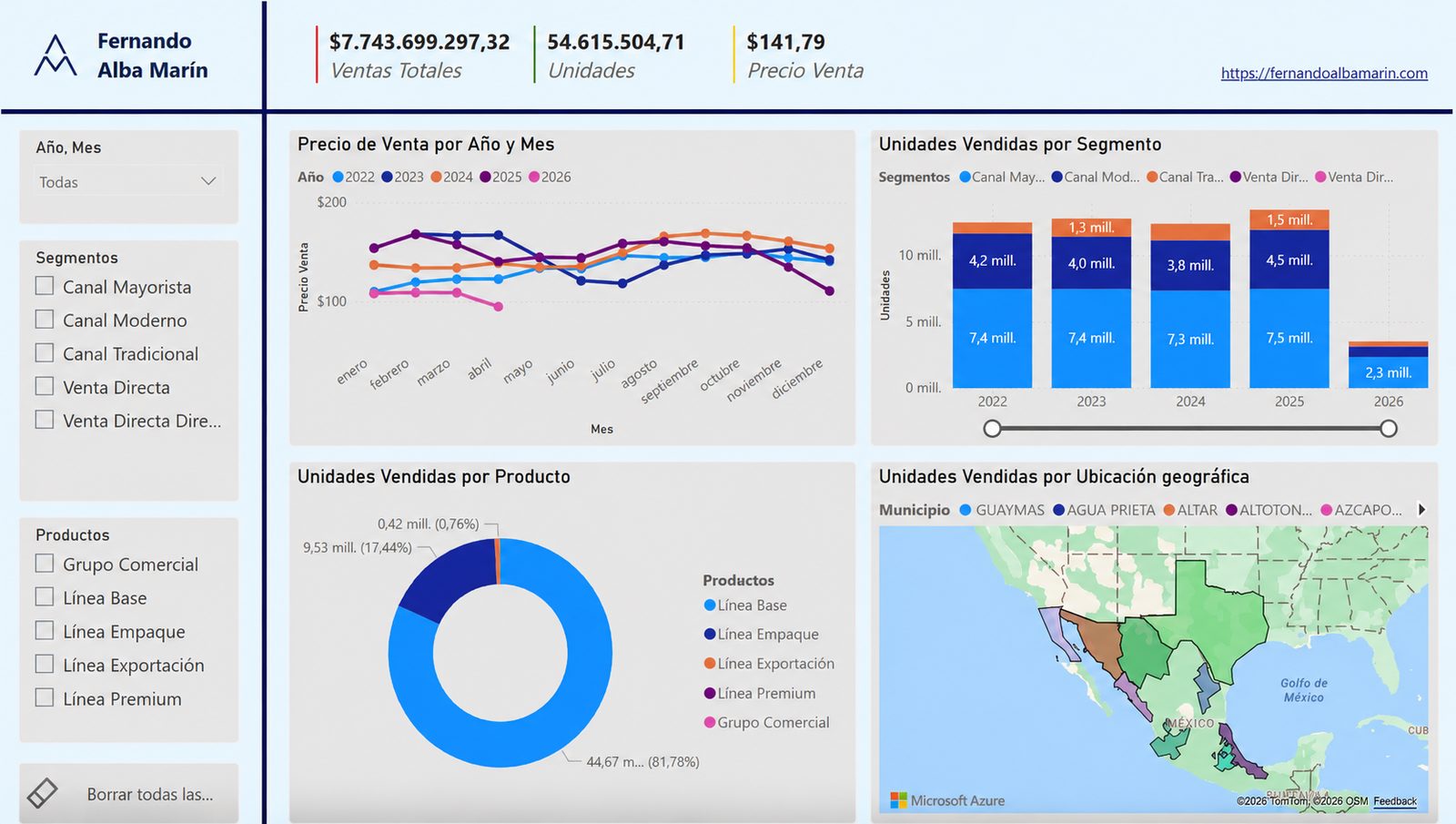Click the Línea Empaque legend entry
The width and height of the screenshot is (1456, 824).
(x=762, y=635)
